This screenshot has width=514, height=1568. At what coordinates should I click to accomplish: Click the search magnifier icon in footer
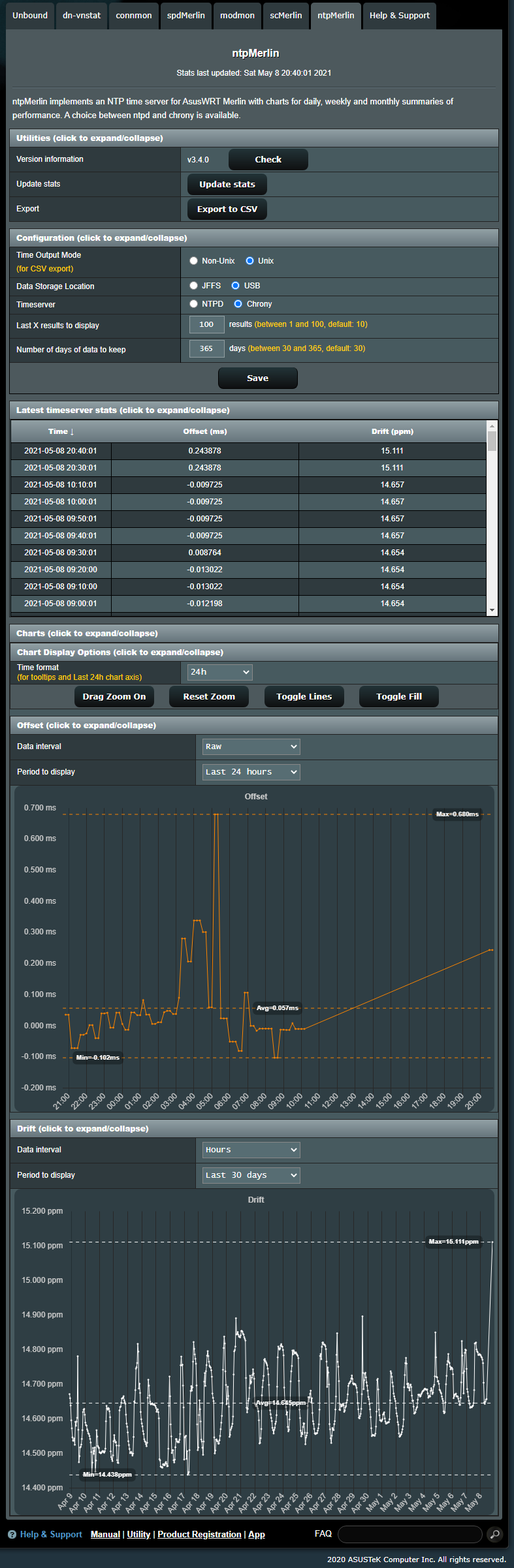(495, 1534)
